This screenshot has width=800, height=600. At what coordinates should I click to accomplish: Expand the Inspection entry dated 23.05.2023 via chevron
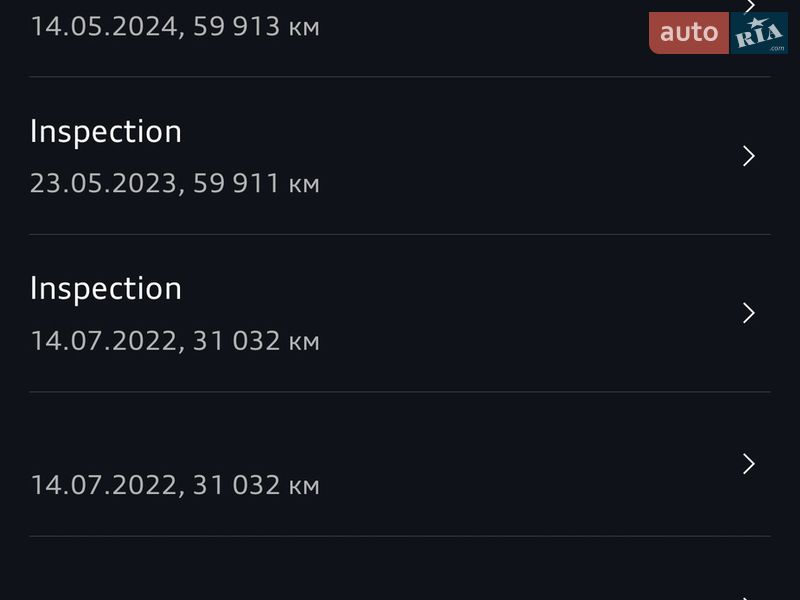coord(748,156)
